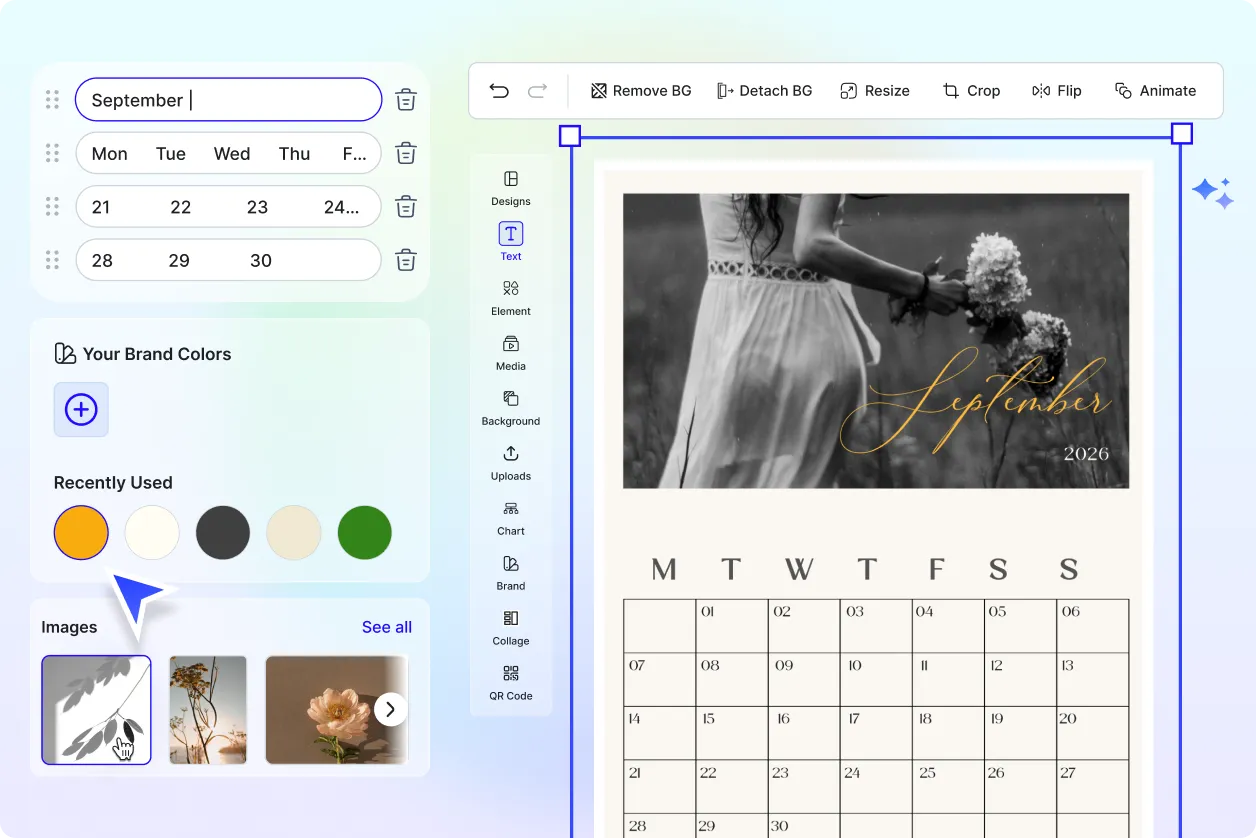This screenshot has height=838, width=1256.
Task: Click the top-right canvas selection handle
Action: coord(1181,134)
